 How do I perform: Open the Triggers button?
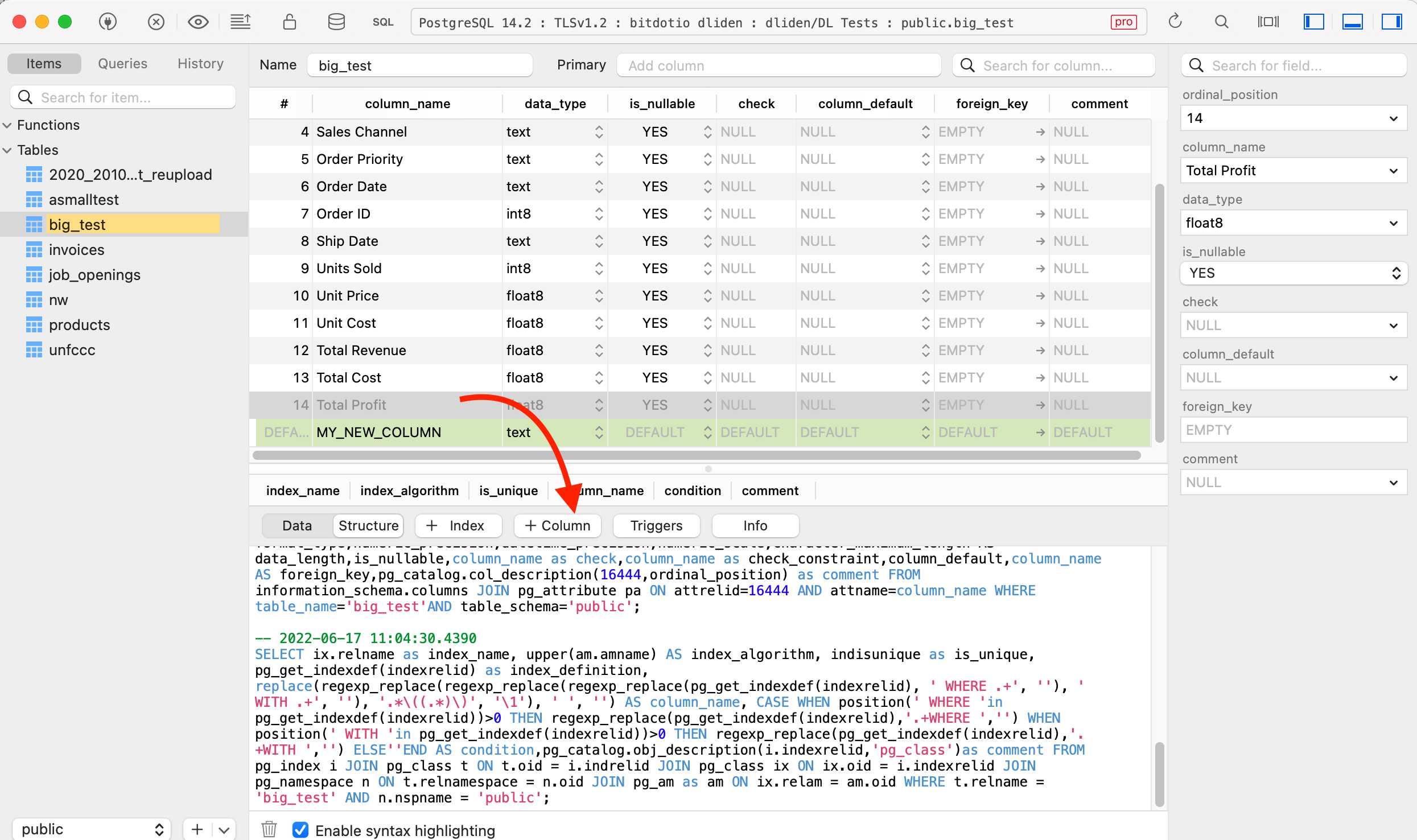point(656,526)
